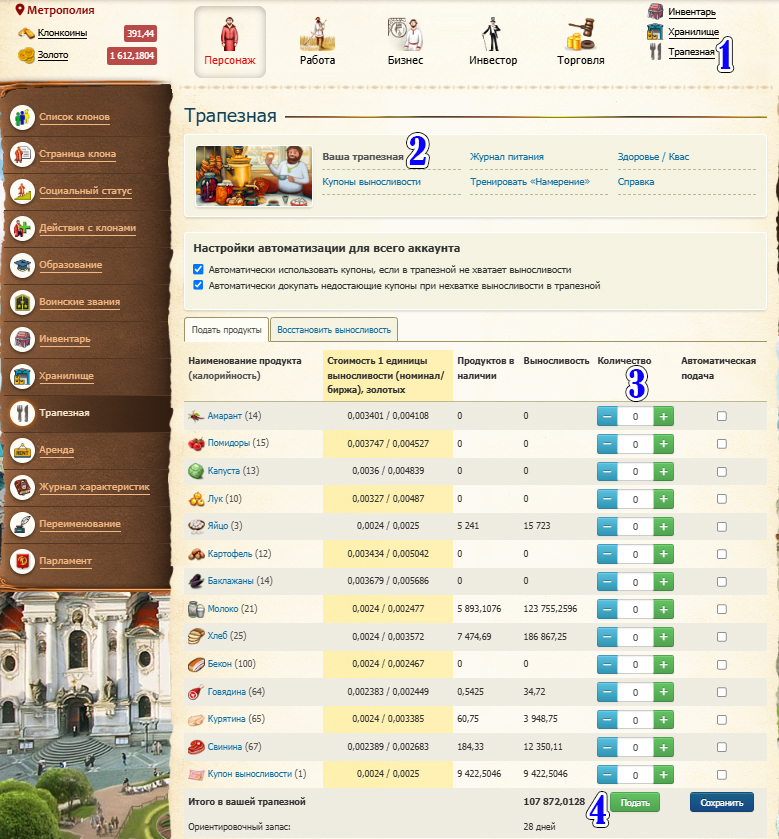The width and height of the screenshot is (779, 839).
Task: Open the Журнал питания link
Action: pos(507,157)
